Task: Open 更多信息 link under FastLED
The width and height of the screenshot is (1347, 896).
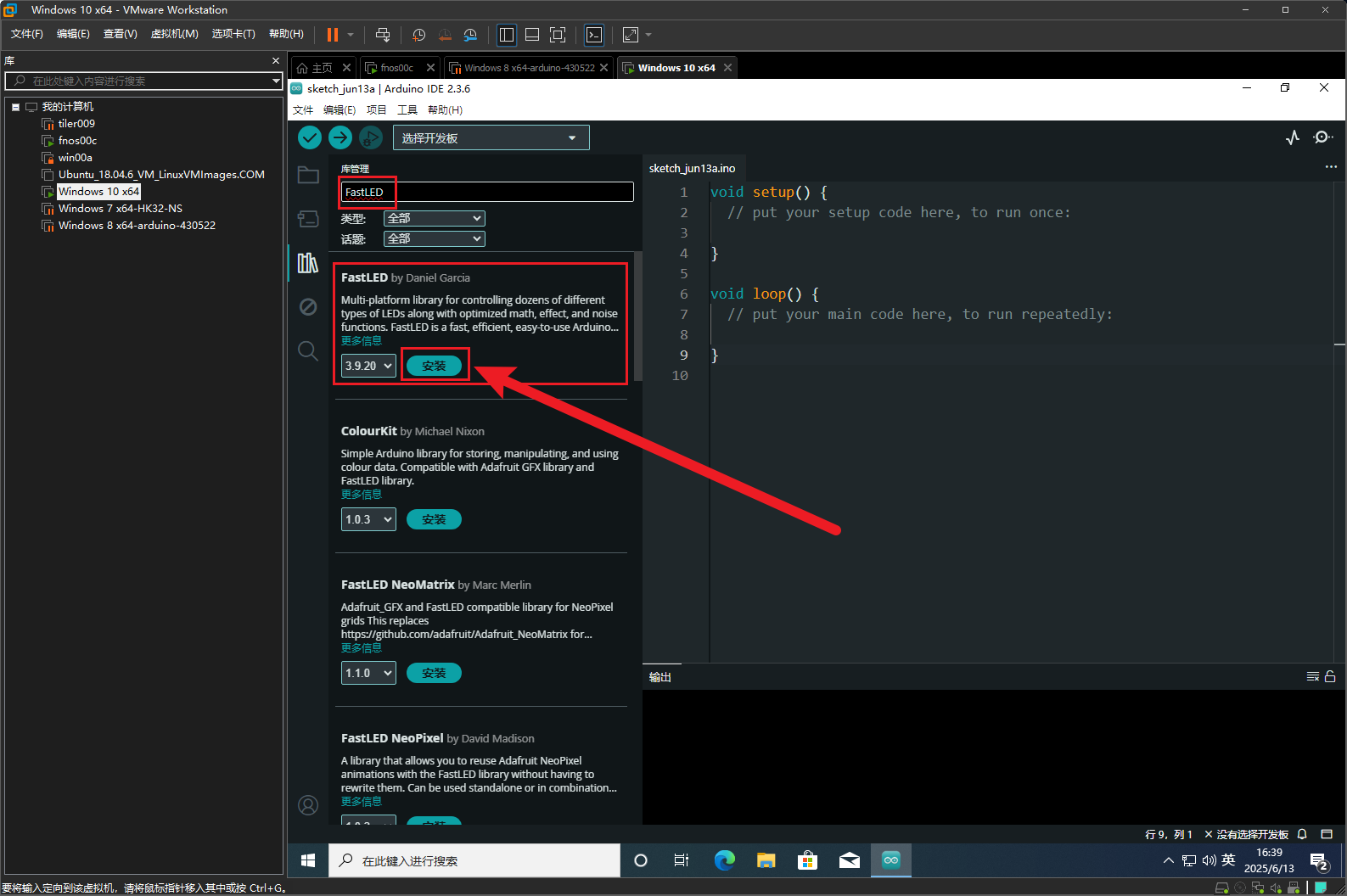Action: pyautogui.click(x=362, y=340)
